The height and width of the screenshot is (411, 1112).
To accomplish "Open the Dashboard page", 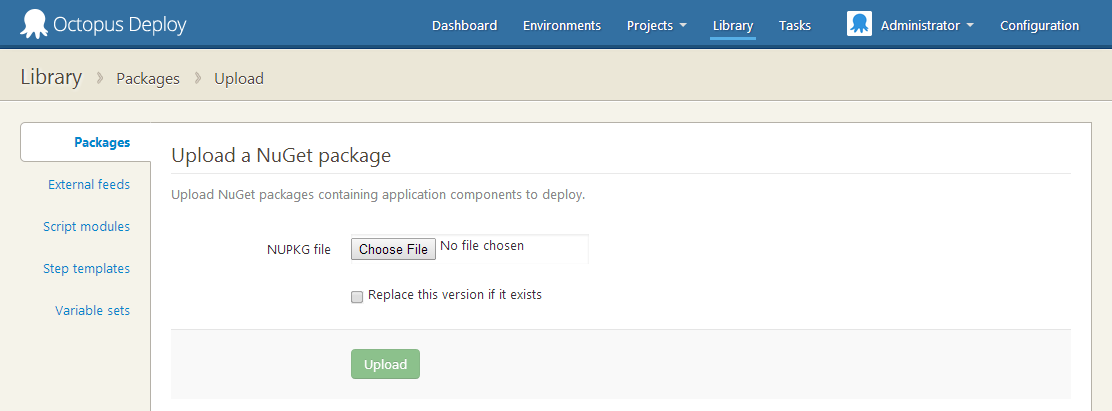I will [x=465, y=26].
